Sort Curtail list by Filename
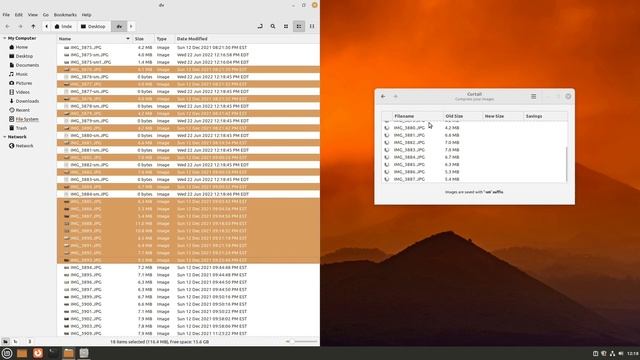Screen dimensions: 640x360 click(418, 116)
